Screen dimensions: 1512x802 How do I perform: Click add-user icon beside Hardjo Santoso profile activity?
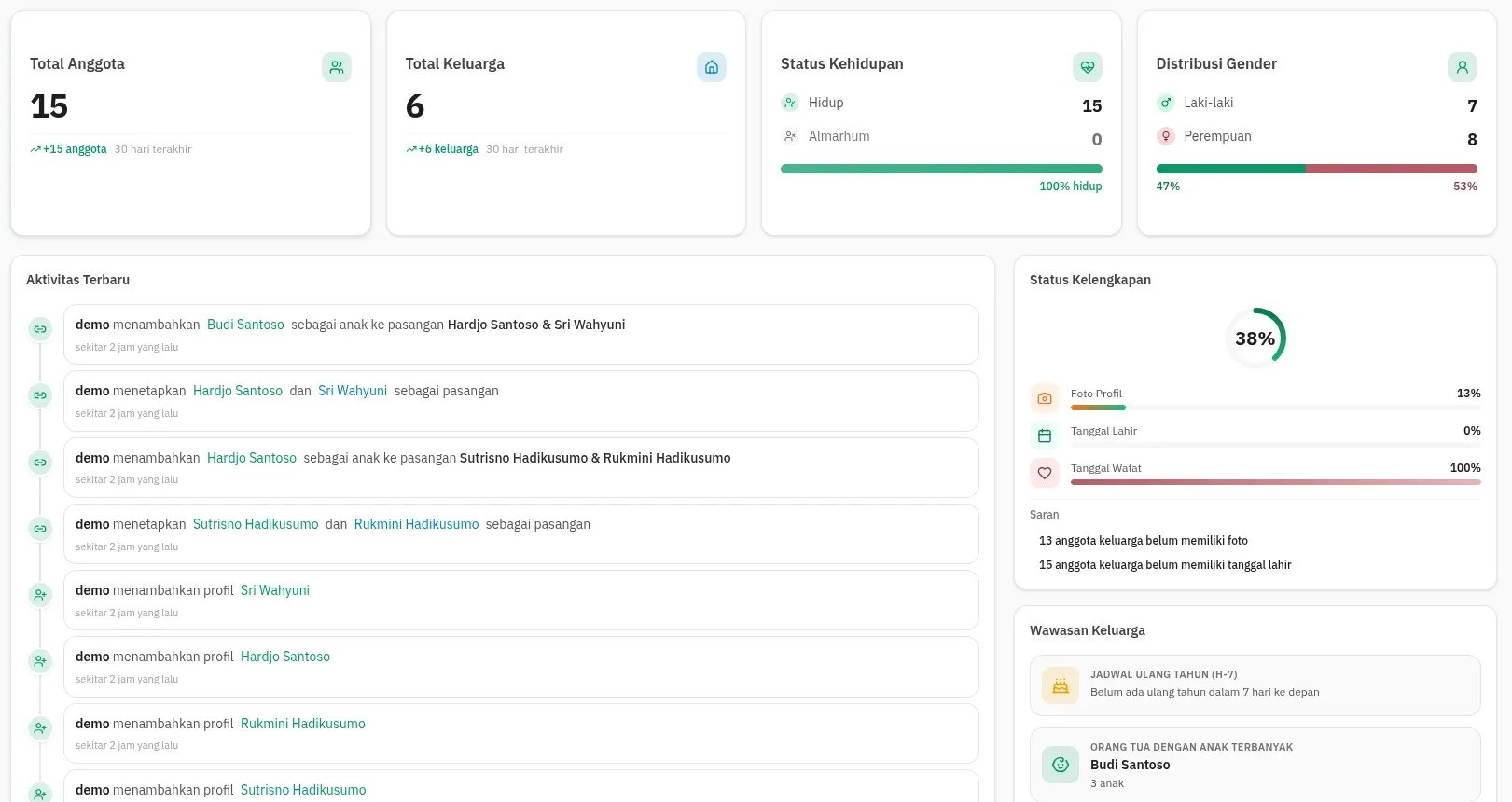click(40, 661)
